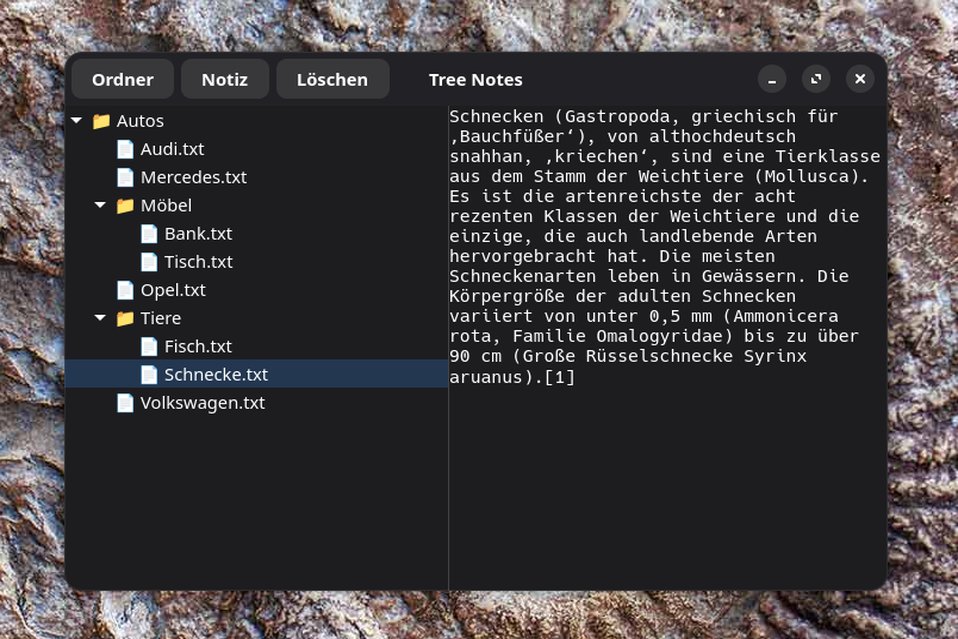Open the Fisch.txt note
Viewport: 958px width, 639px height.
[x=198, y=346]
